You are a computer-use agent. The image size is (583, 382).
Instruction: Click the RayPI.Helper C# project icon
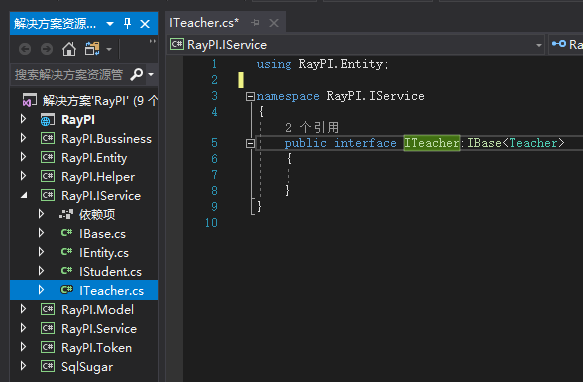48,176
